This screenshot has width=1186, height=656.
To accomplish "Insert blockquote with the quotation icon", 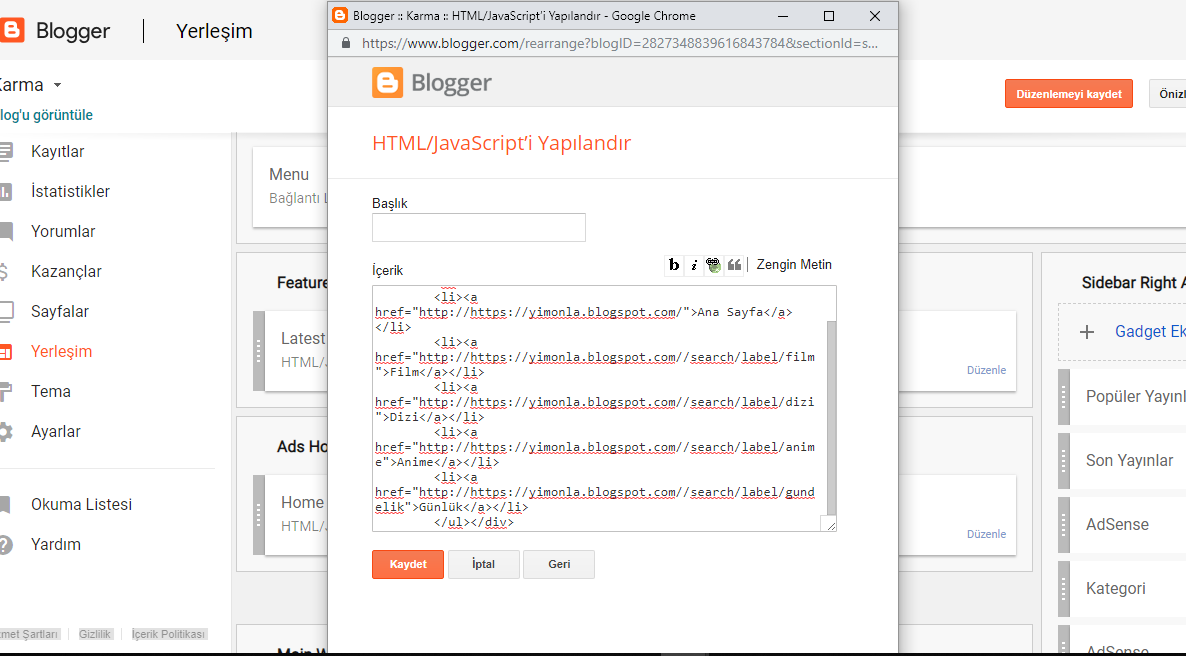I will point(734,265).
